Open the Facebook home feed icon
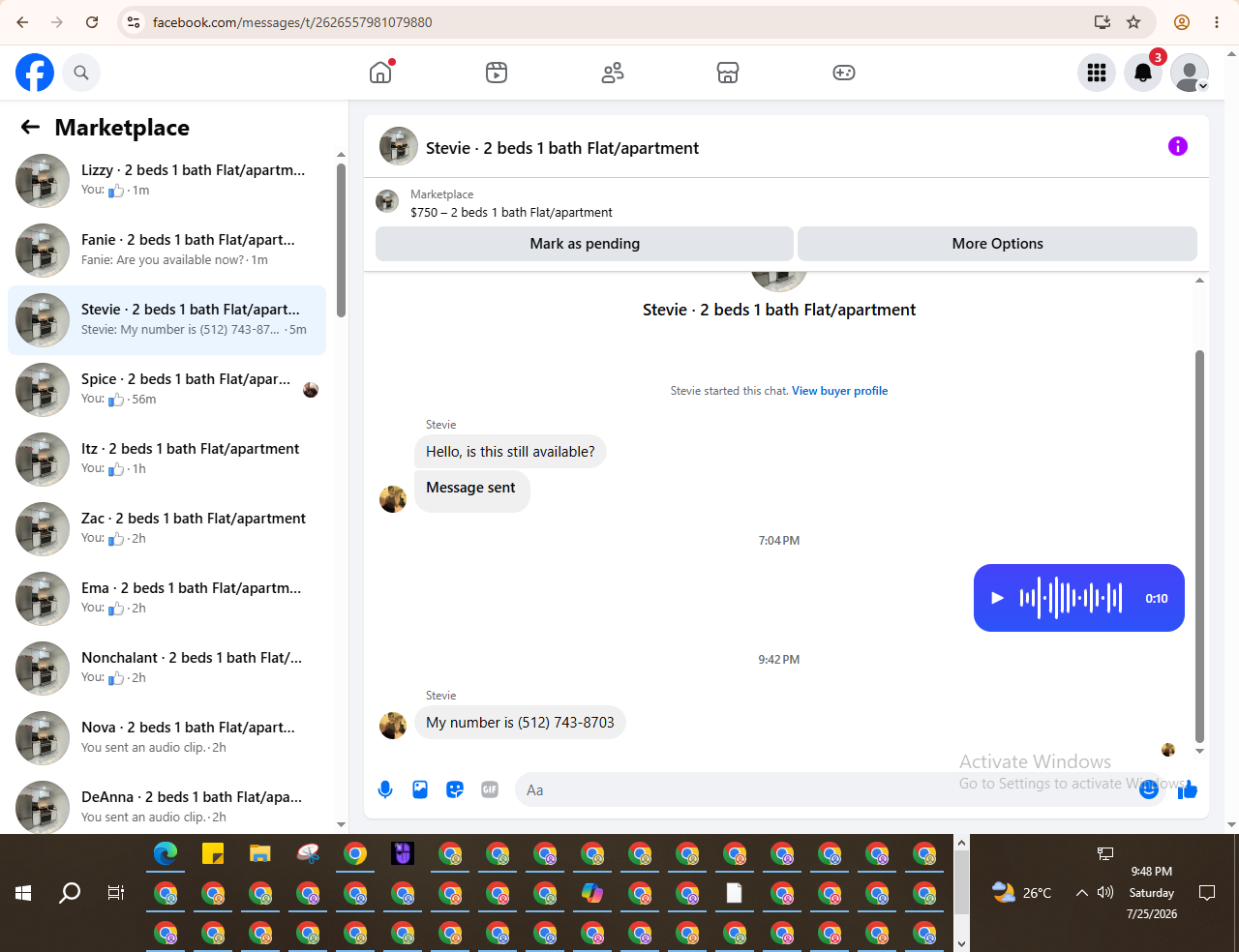The image size is (1239, 952). point(380,73)
